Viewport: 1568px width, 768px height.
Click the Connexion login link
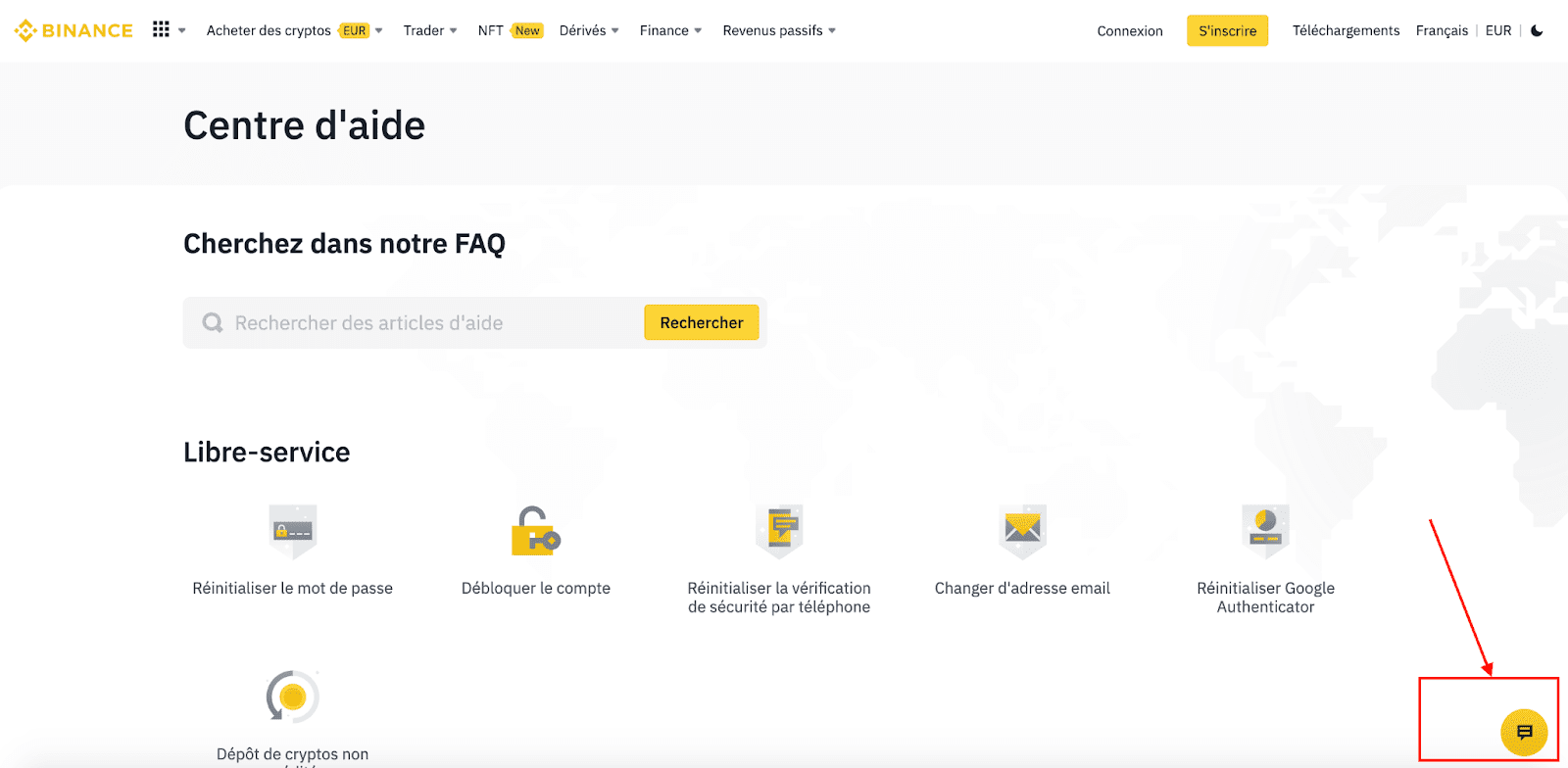tap(1130, 30)
